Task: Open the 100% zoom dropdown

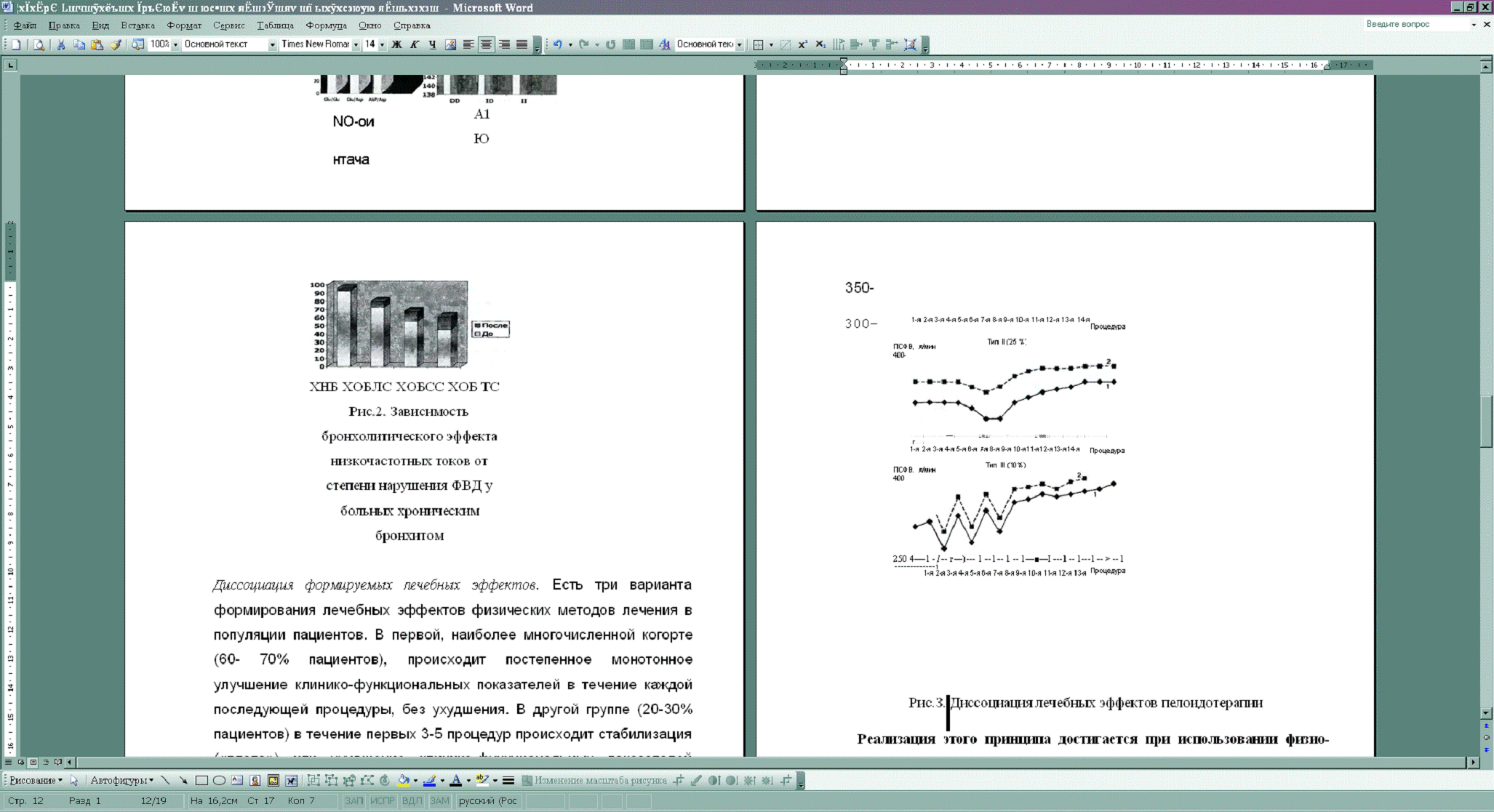Action: coord(175,44)
